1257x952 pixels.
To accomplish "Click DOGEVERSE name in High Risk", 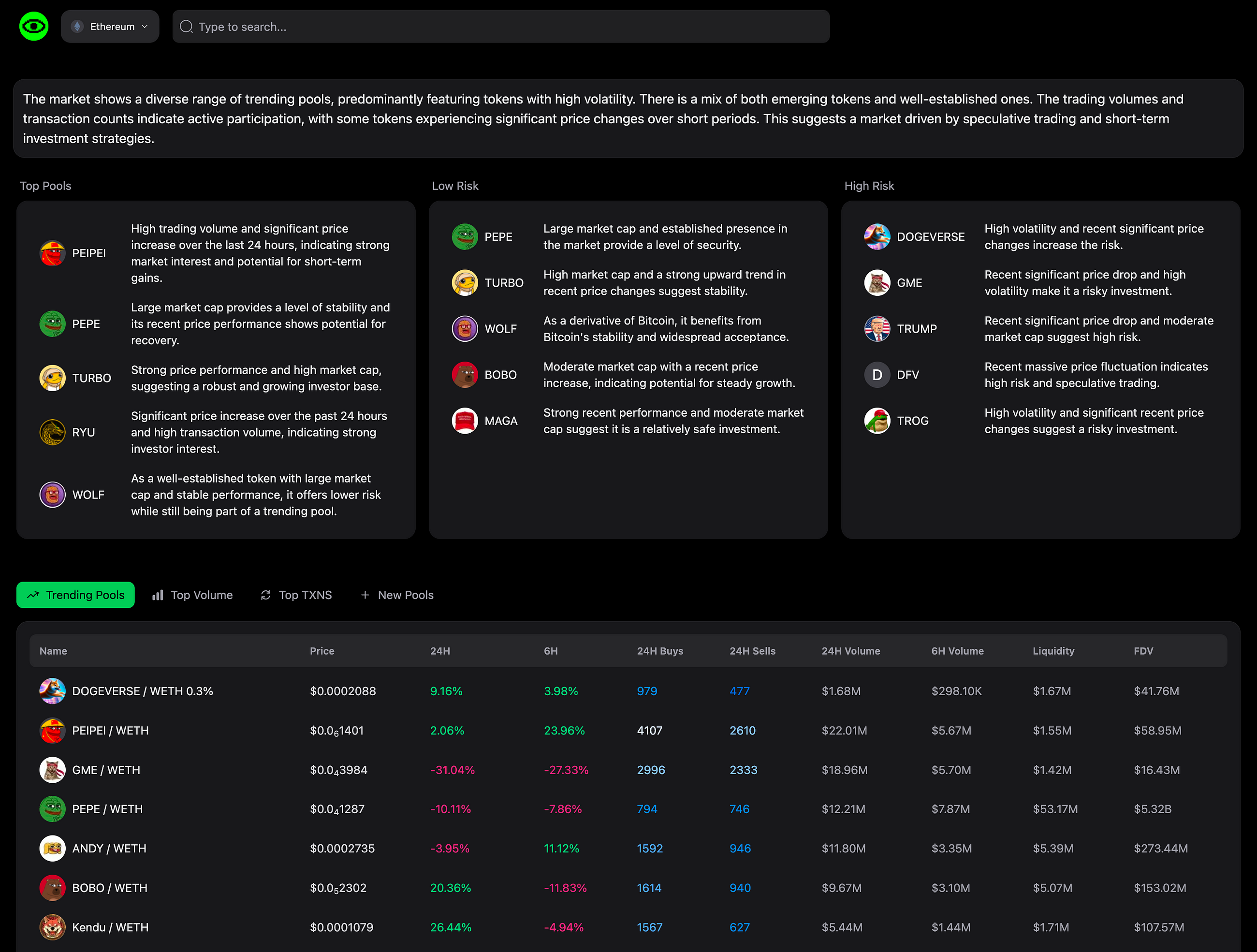I will (931, 236).
